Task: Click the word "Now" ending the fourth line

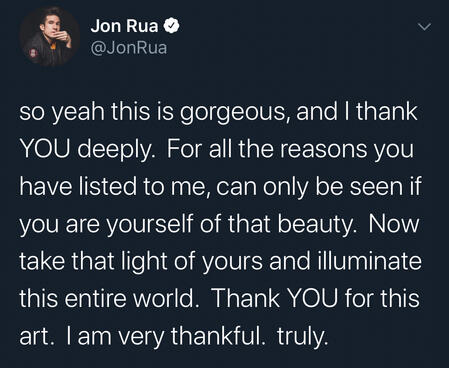Action: tap(394, 224)
